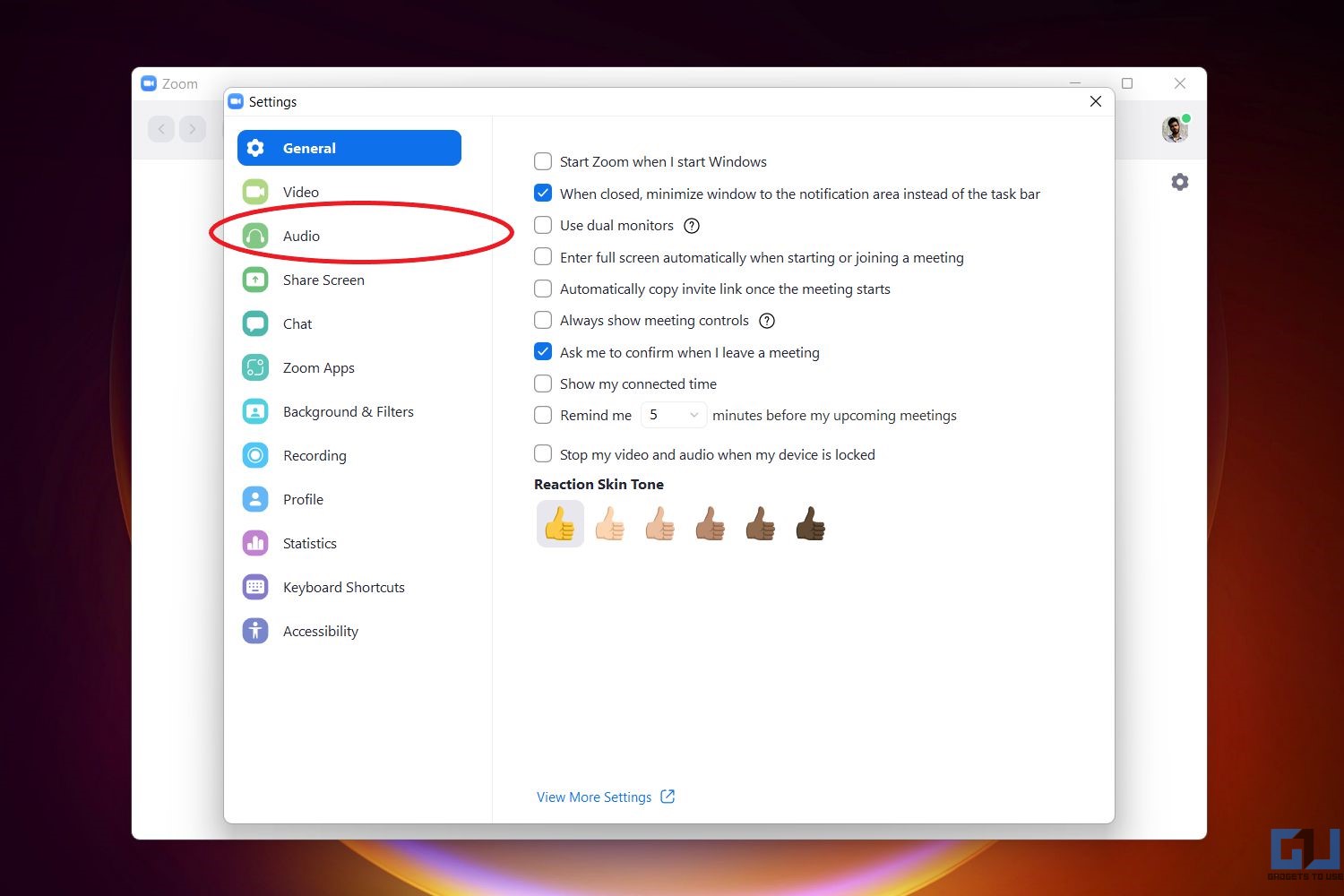The image size is (1344, 896).
Task: Click the Video camera icon
Action: click(x=255, y=192)
